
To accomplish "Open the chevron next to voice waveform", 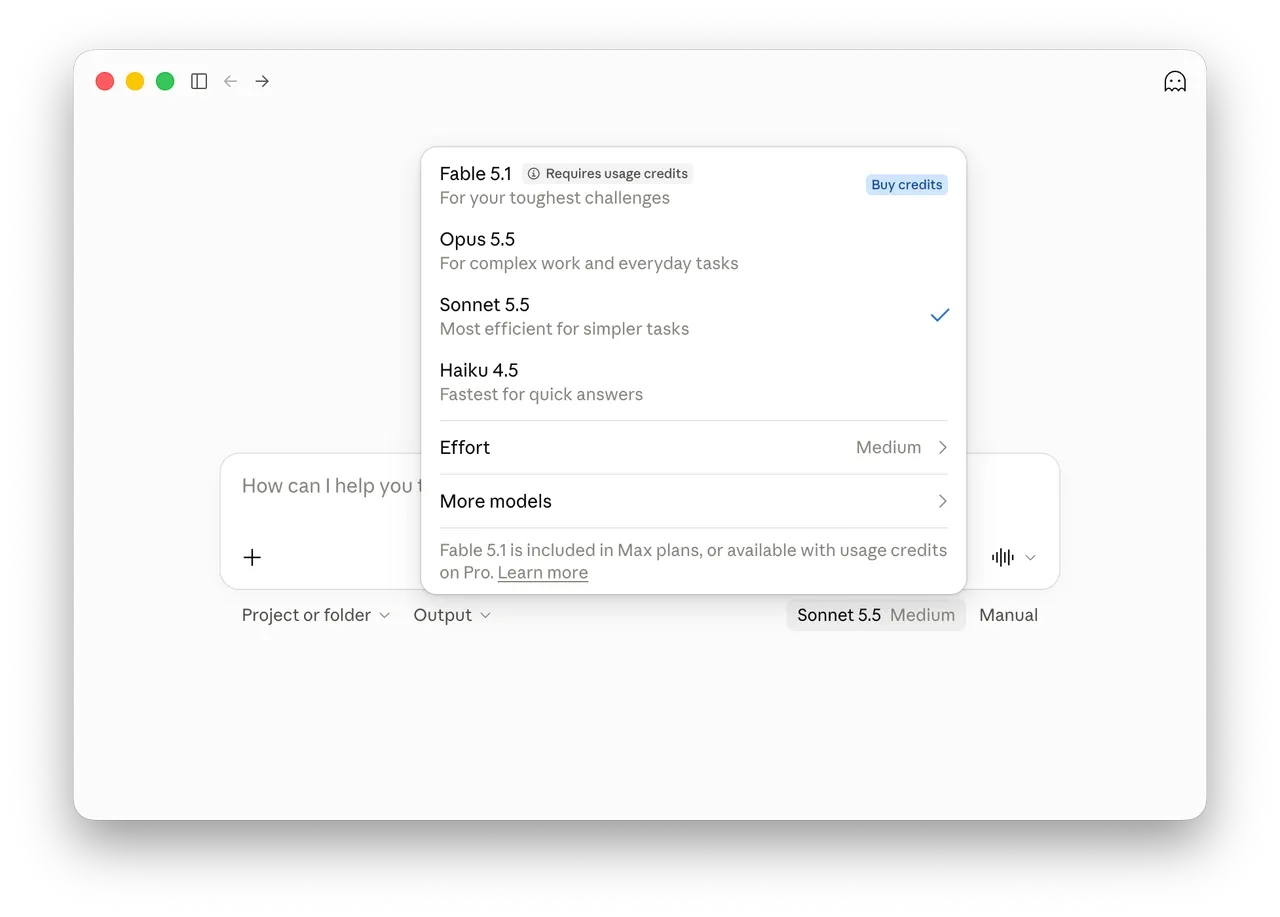I will [1030, 557].
